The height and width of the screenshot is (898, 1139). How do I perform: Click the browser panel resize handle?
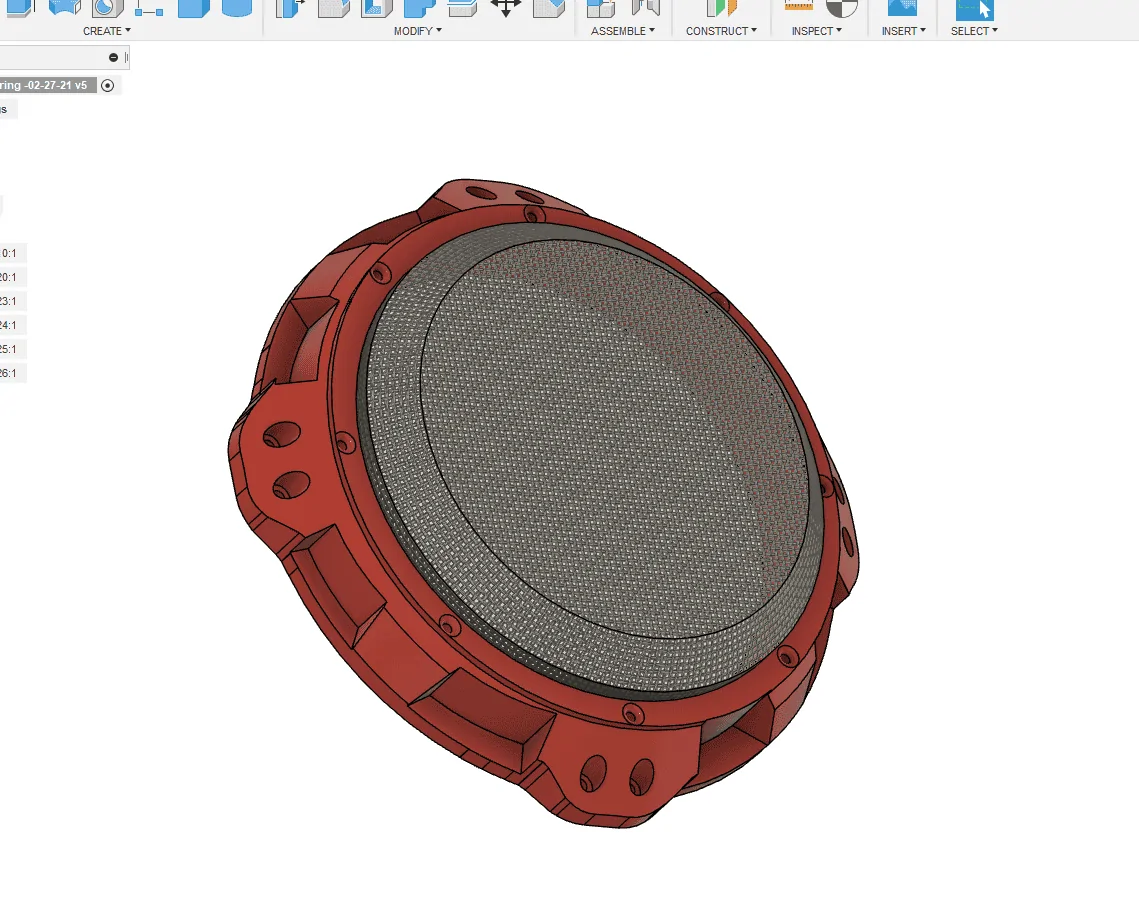126,57
